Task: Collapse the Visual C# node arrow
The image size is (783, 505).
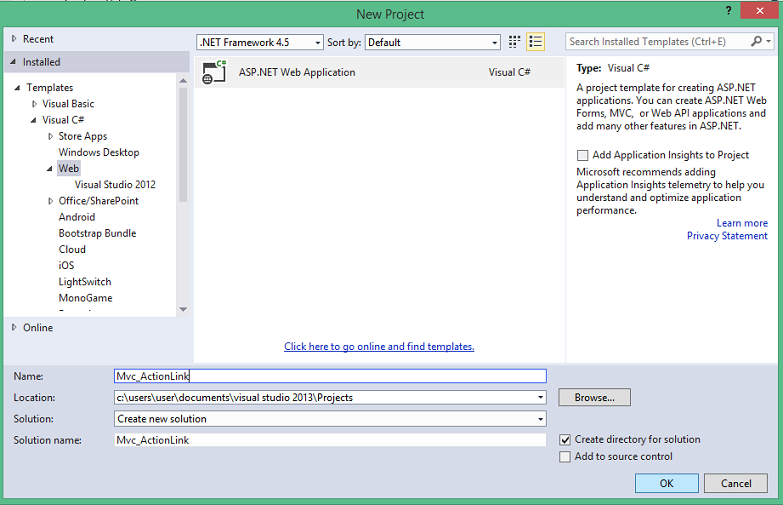Action: (33, 120)
